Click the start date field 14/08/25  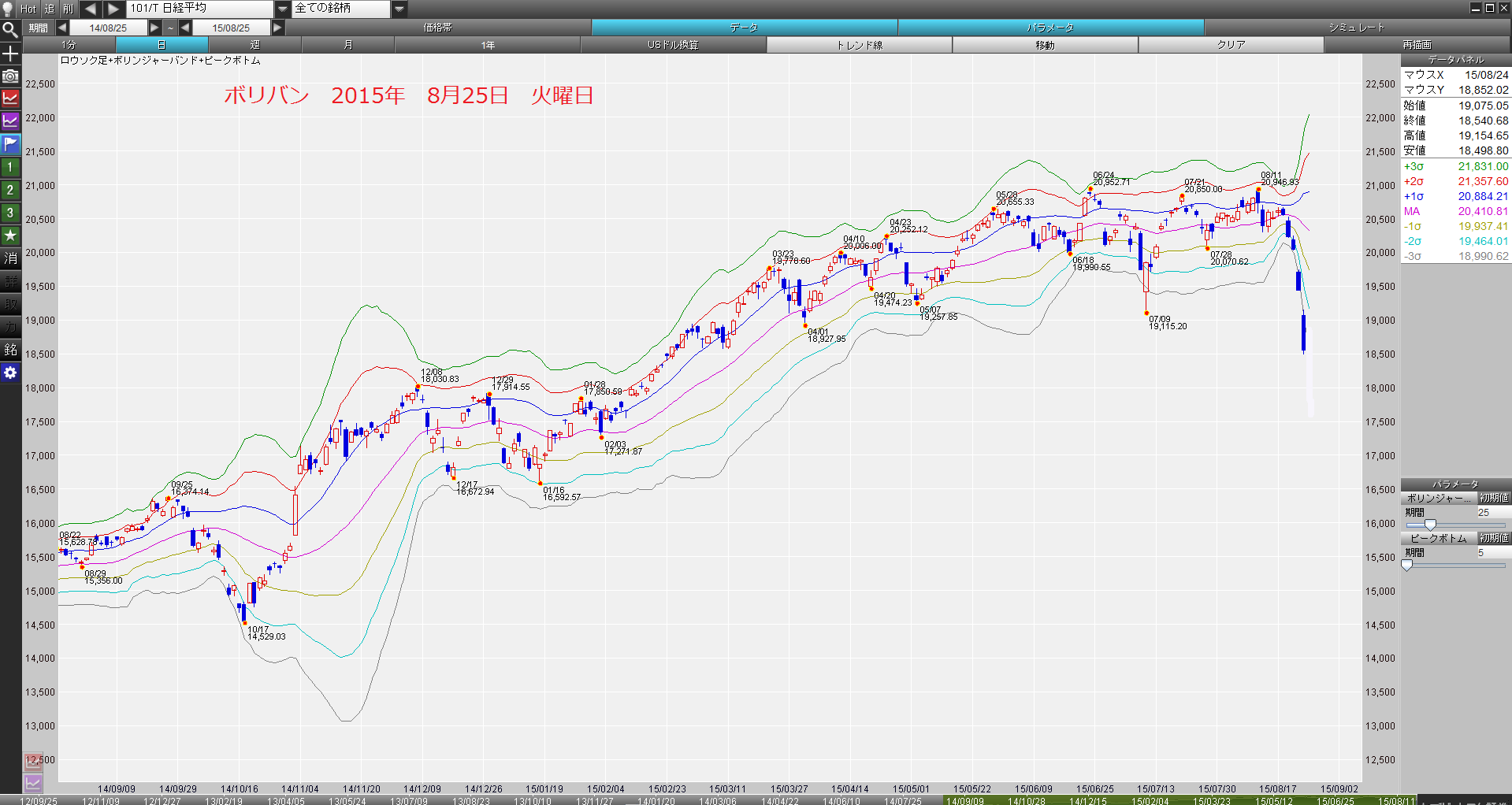click(x=108, y=28)
